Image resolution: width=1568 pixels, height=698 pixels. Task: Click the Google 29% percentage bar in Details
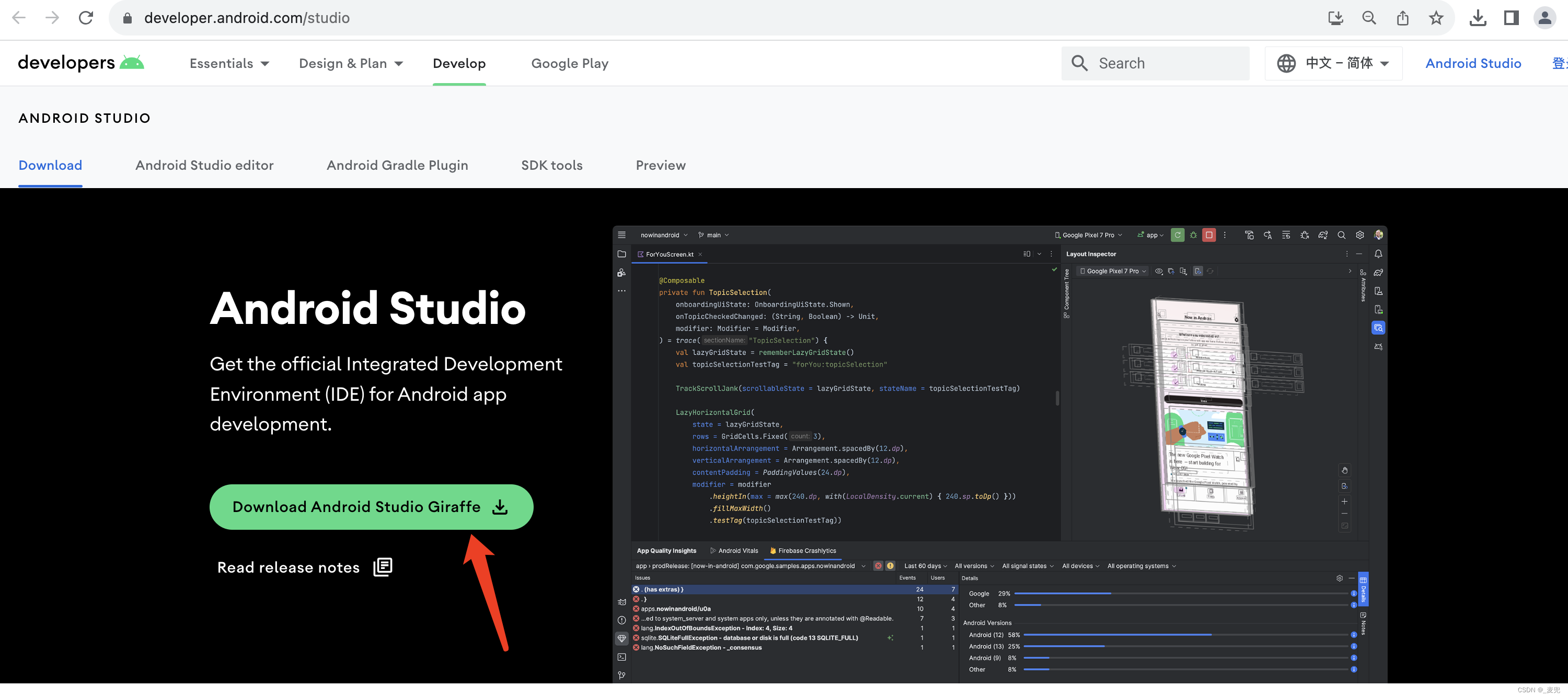pos(1062,594)
